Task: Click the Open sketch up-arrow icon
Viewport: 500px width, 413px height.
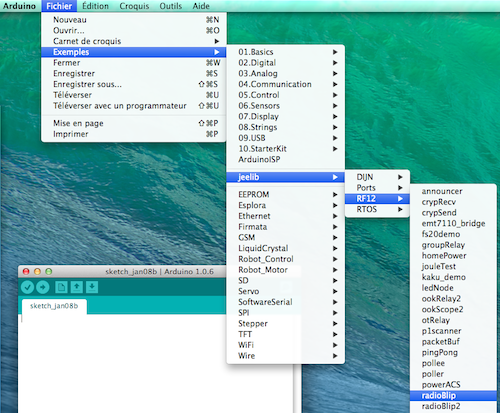Action: (77, 287)
